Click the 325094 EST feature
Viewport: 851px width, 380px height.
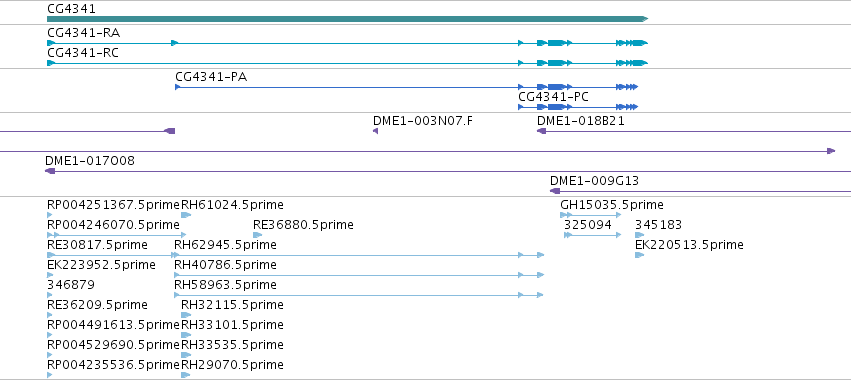pyautogui.click(x=593, y=235)
